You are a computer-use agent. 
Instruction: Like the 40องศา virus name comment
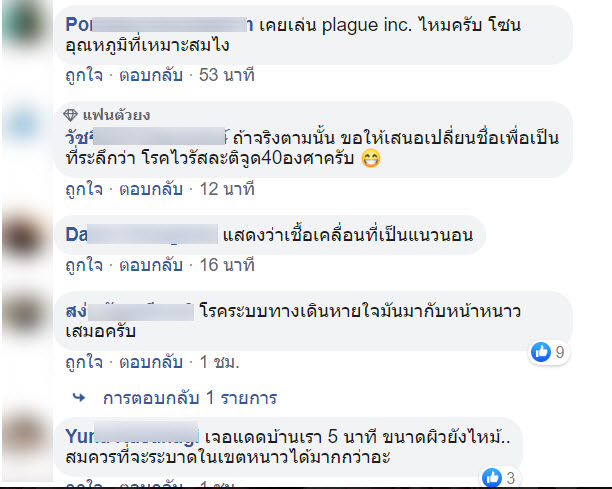84,189
